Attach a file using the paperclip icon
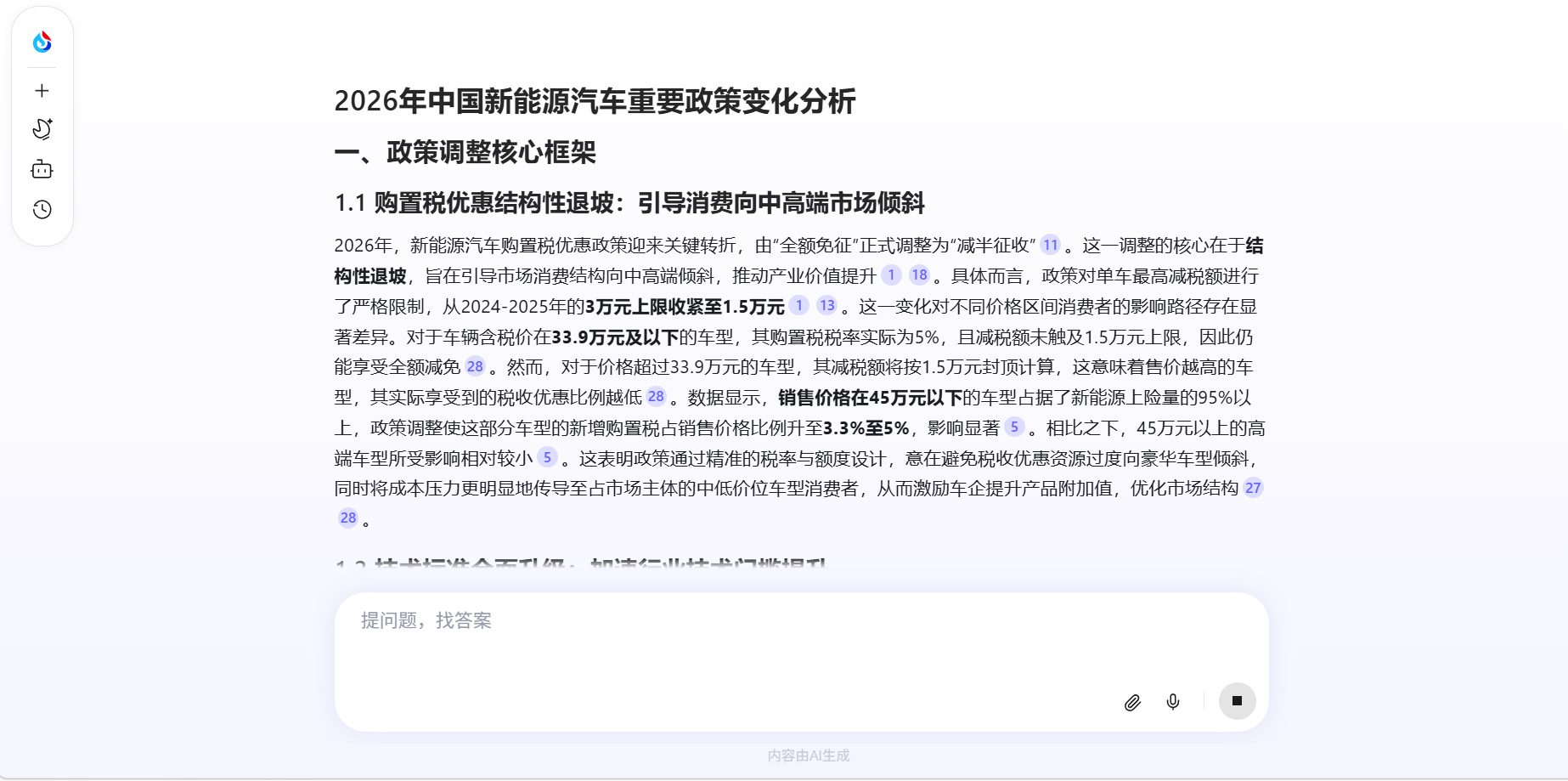Viewport: 1568px width, 781px height. (1132, 702)
